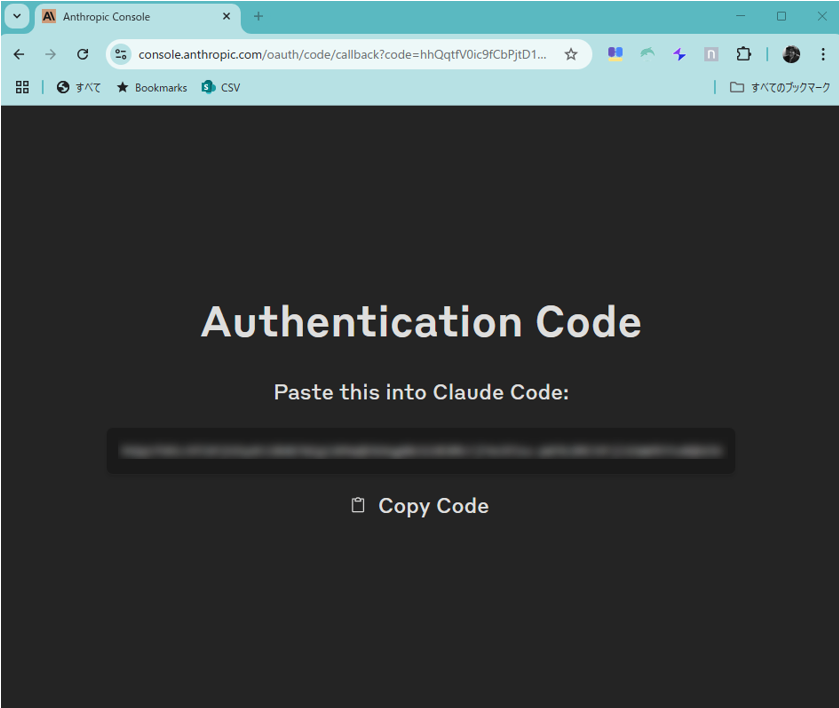Open a new browser tab
839x708 pixels.
tap(258, 17)
